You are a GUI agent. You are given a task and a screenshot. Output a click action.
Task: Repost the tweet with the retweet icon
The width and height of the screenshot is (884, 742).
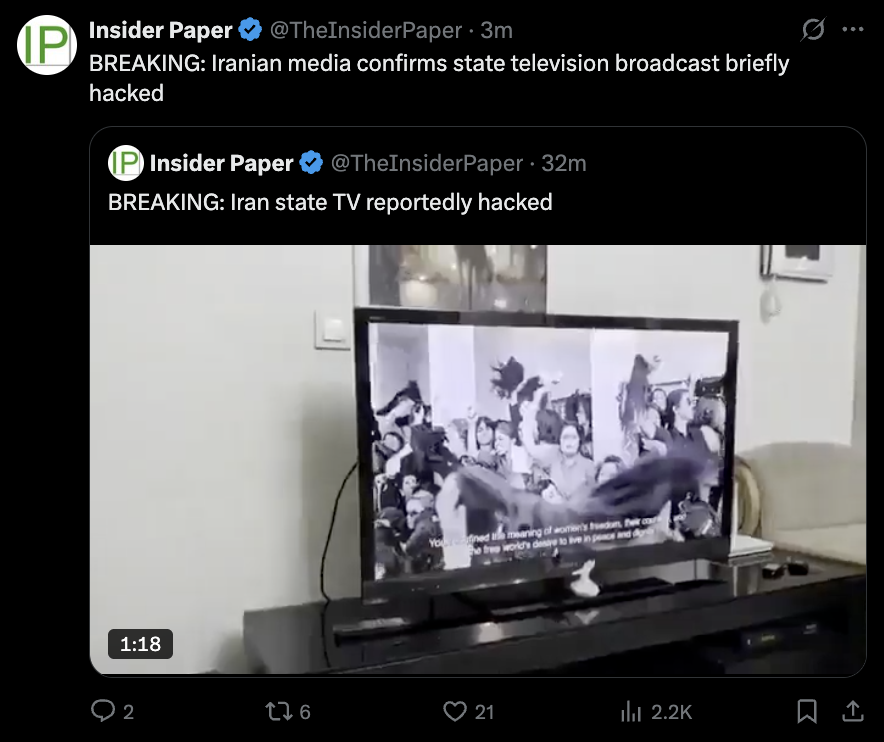(288, 711)
